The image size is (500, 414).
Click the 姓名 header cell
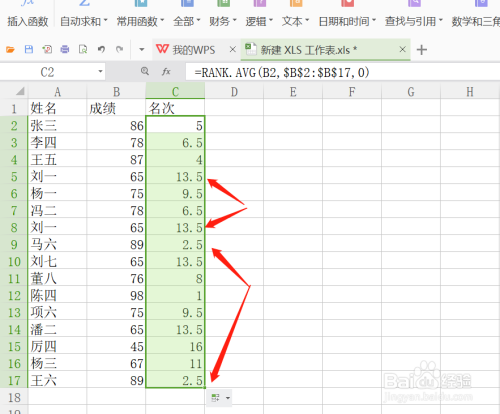57,108
